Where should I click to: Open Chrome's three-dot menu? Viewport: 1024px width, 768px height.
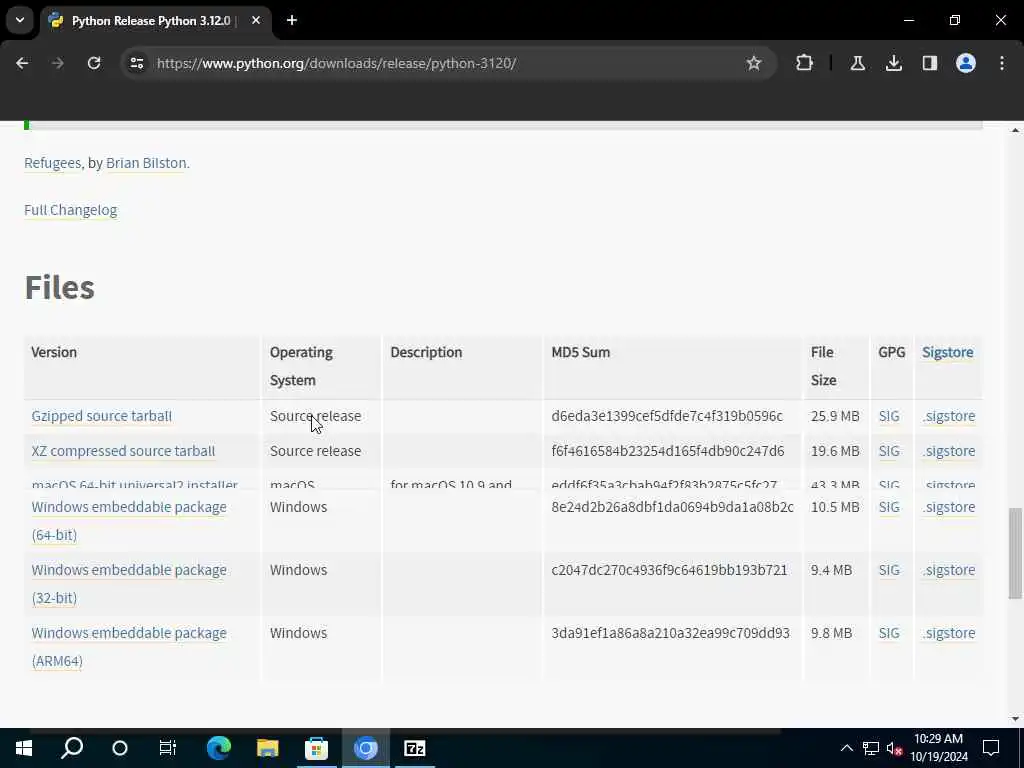[1002, 63]
